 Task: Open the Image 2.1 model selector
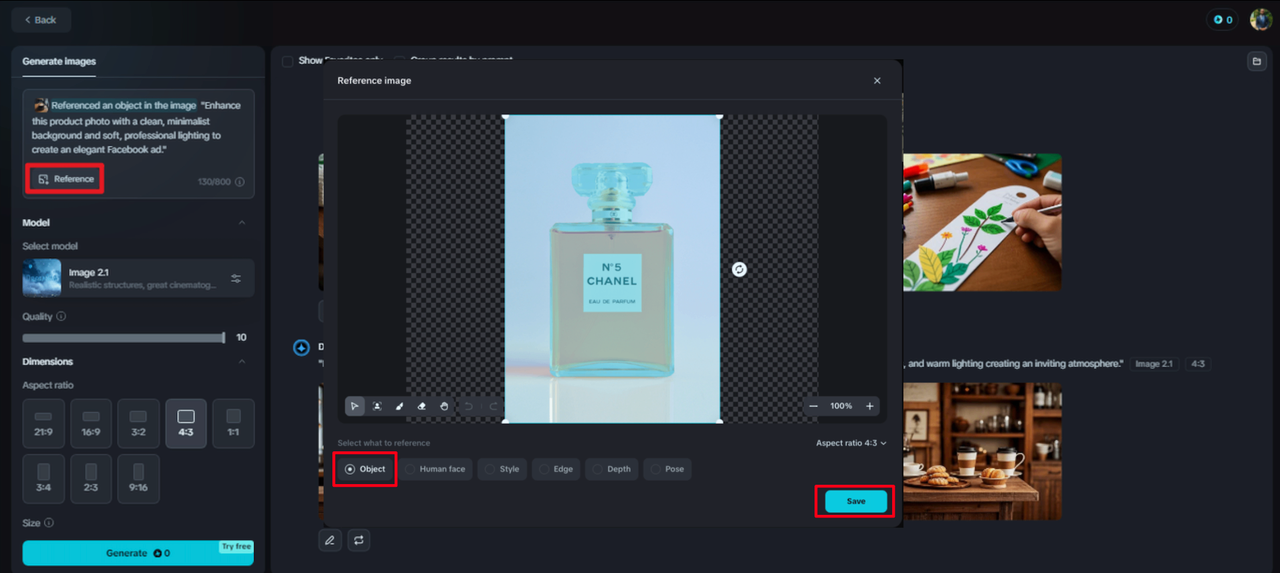(x=138, y=278)
